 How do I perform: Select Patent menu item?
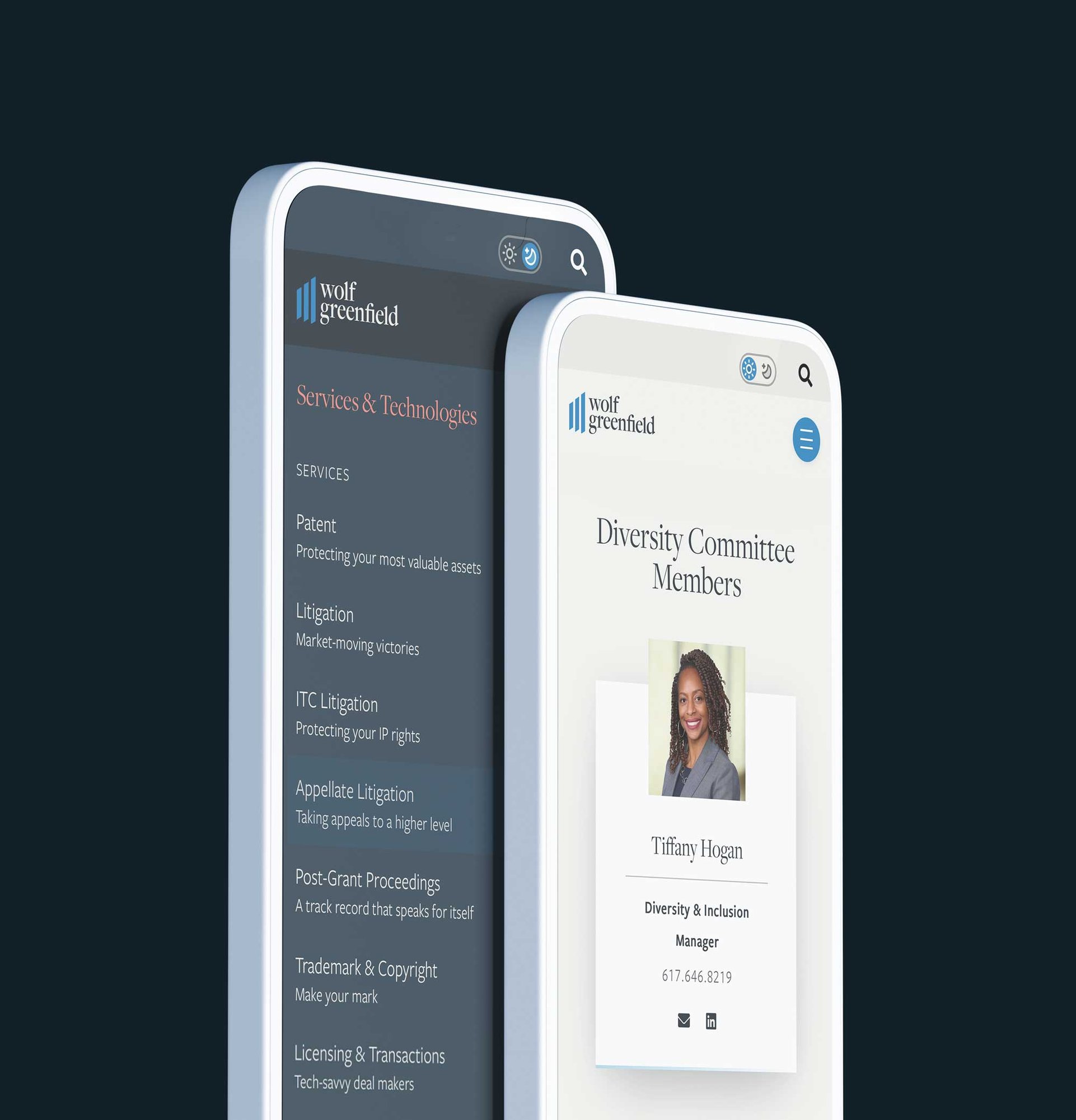click(x=316, y=524)
